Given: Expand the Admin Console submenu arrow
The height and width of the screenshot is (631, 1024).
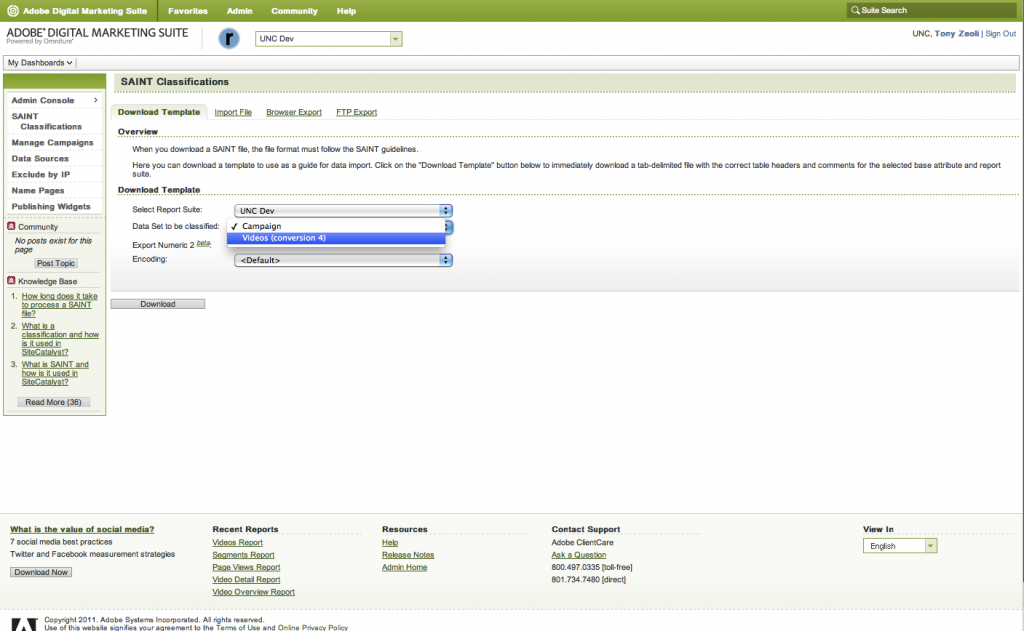Looking at the screenshot, I should point(95,100).
